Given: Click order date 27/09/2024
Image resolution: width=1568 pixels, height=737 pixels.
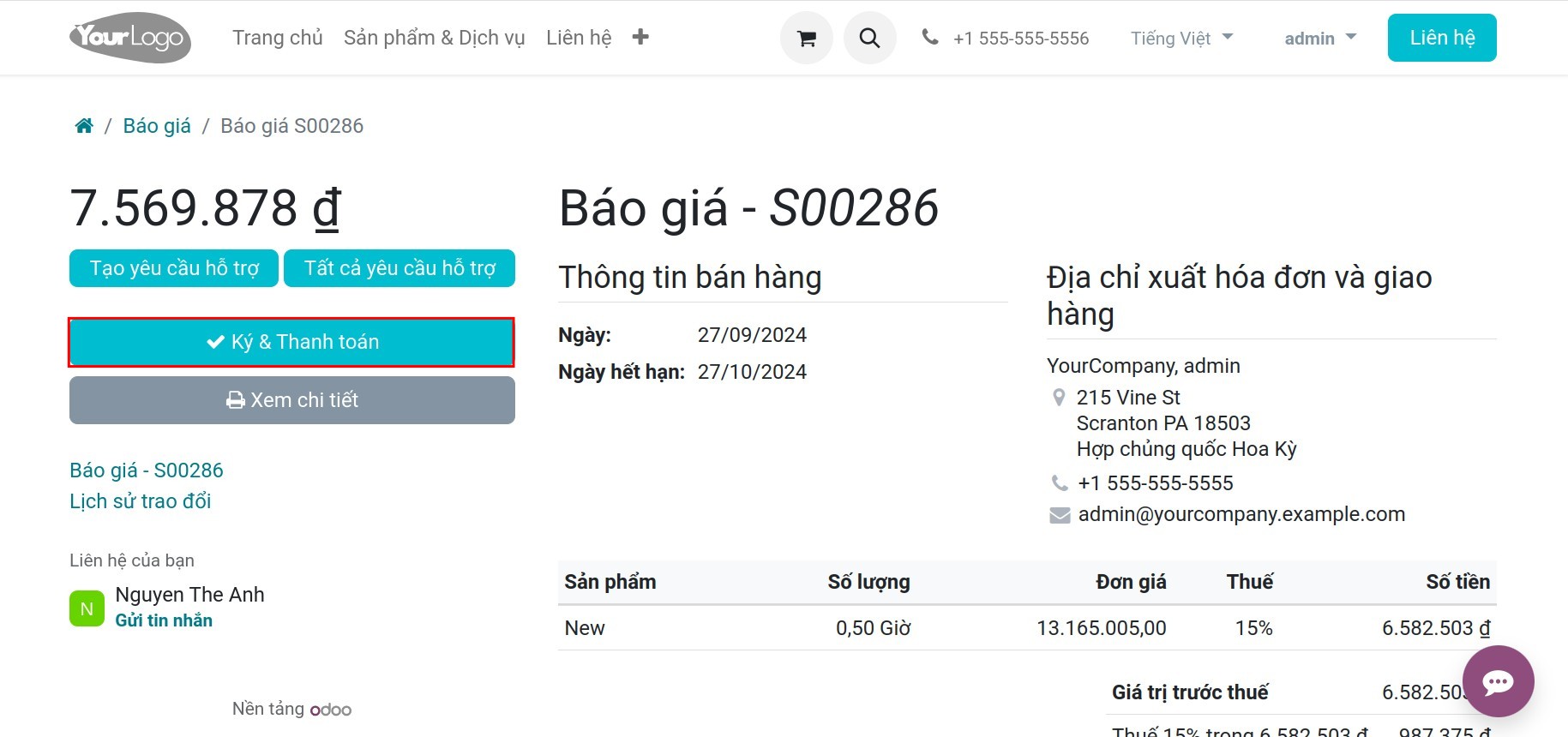Looking at the screenshot, I should (x=752, y=335).
